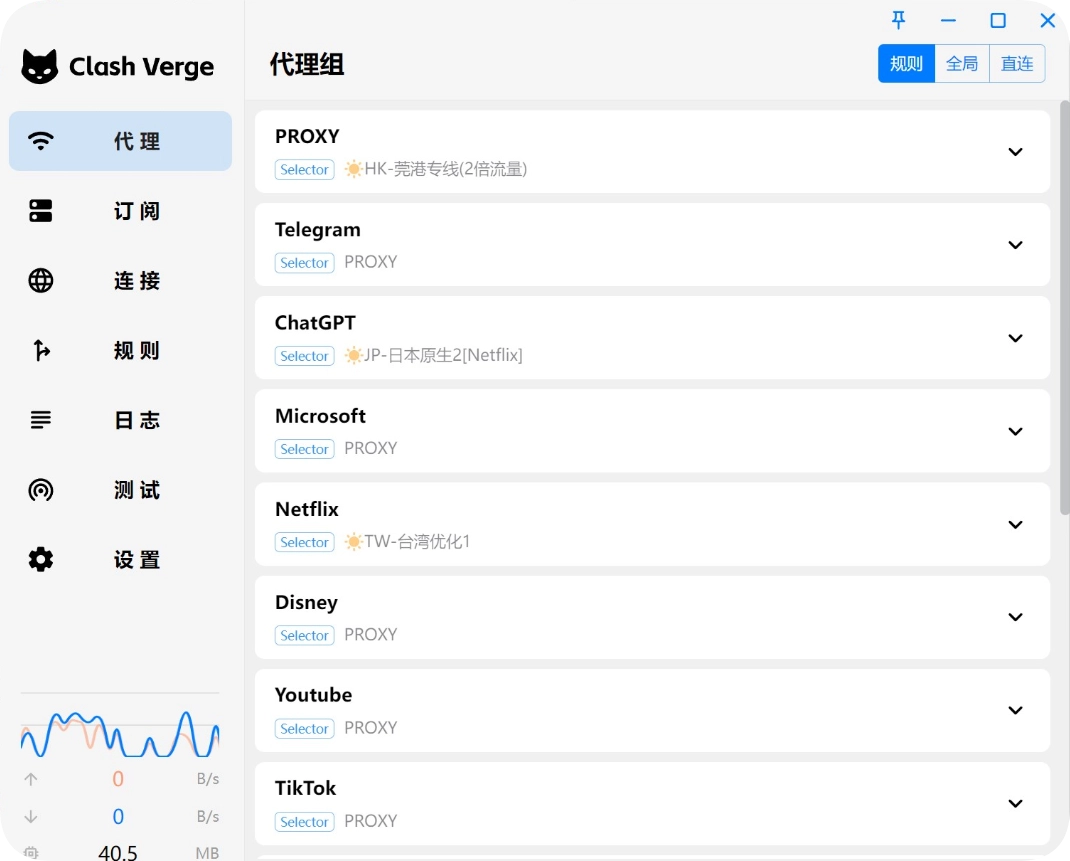Image resolution: width=1070 pixels, height=861 pixels.
Task: Open the 订阅 subscriptions page
Action: click(137, 211)
